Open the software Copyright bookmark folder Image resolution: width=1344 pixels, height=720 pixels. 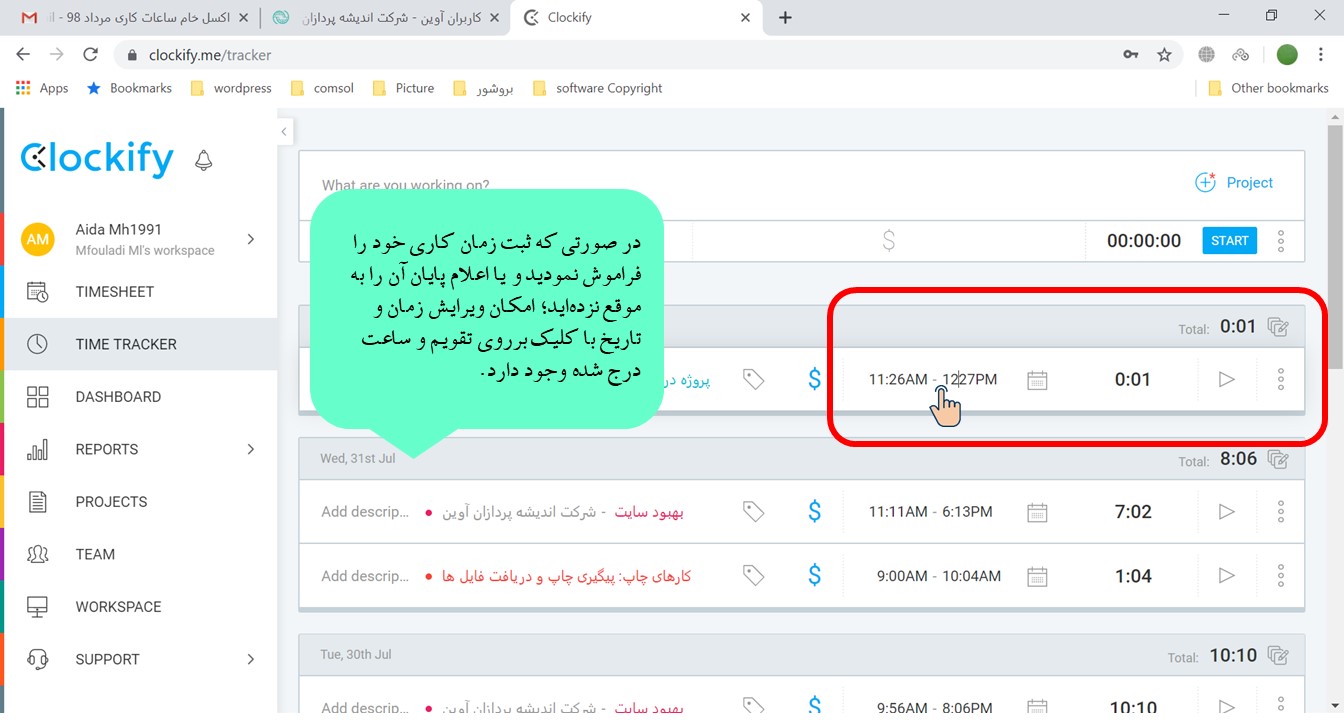pos(598,88)
